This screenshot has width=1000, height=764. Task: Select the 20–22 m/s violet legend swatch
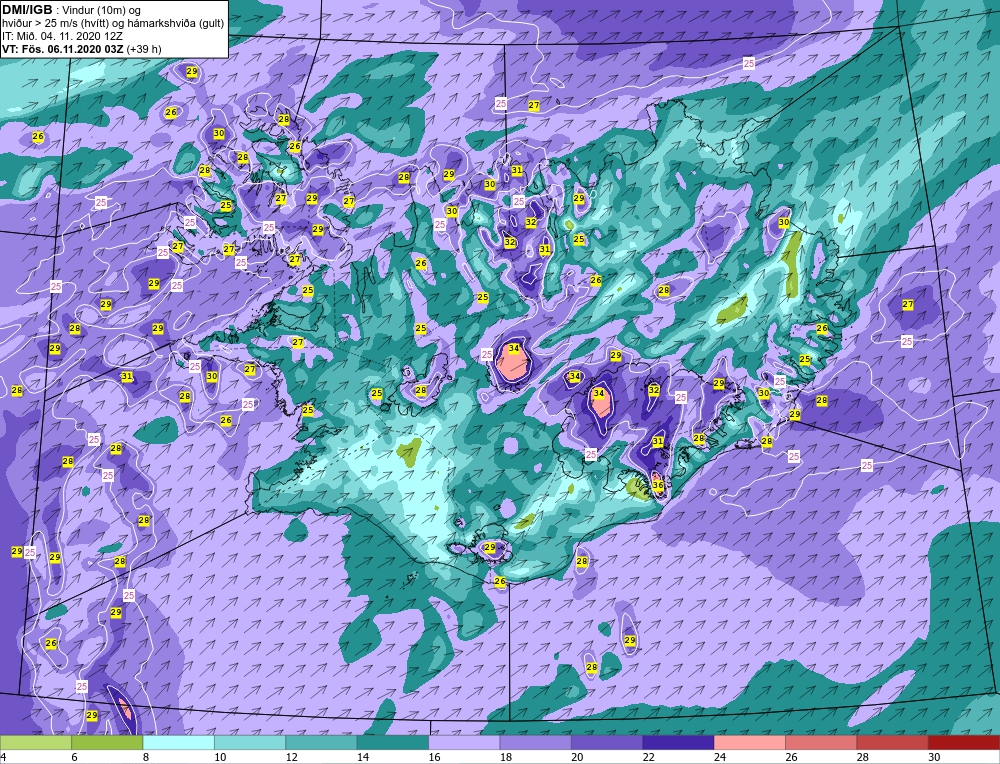point(607,742)
